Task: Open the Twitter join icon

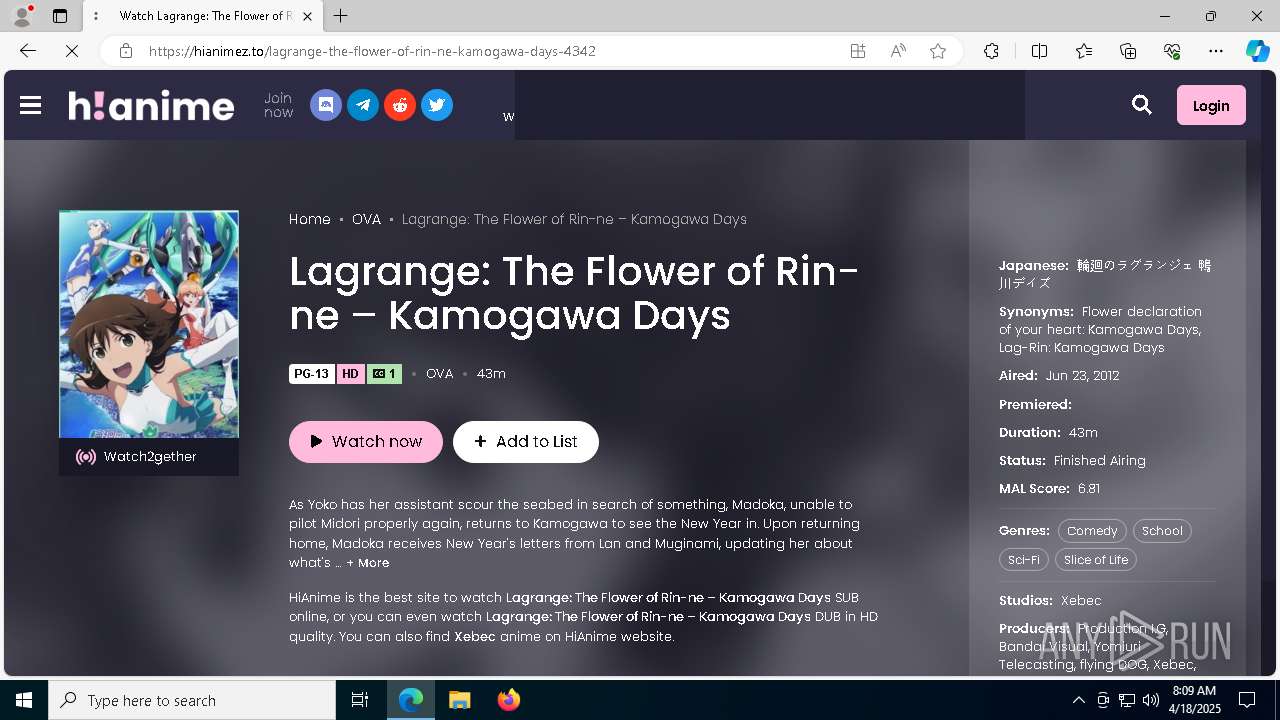Action: [436, 105]
